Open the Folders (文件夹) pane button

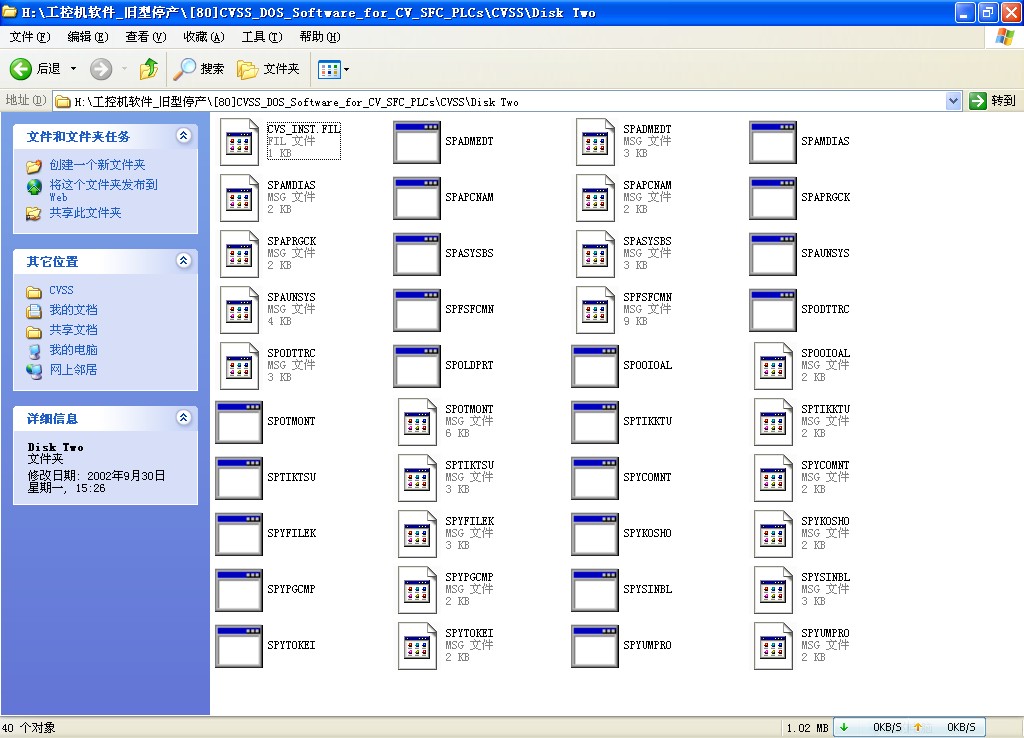coord(268,69)
